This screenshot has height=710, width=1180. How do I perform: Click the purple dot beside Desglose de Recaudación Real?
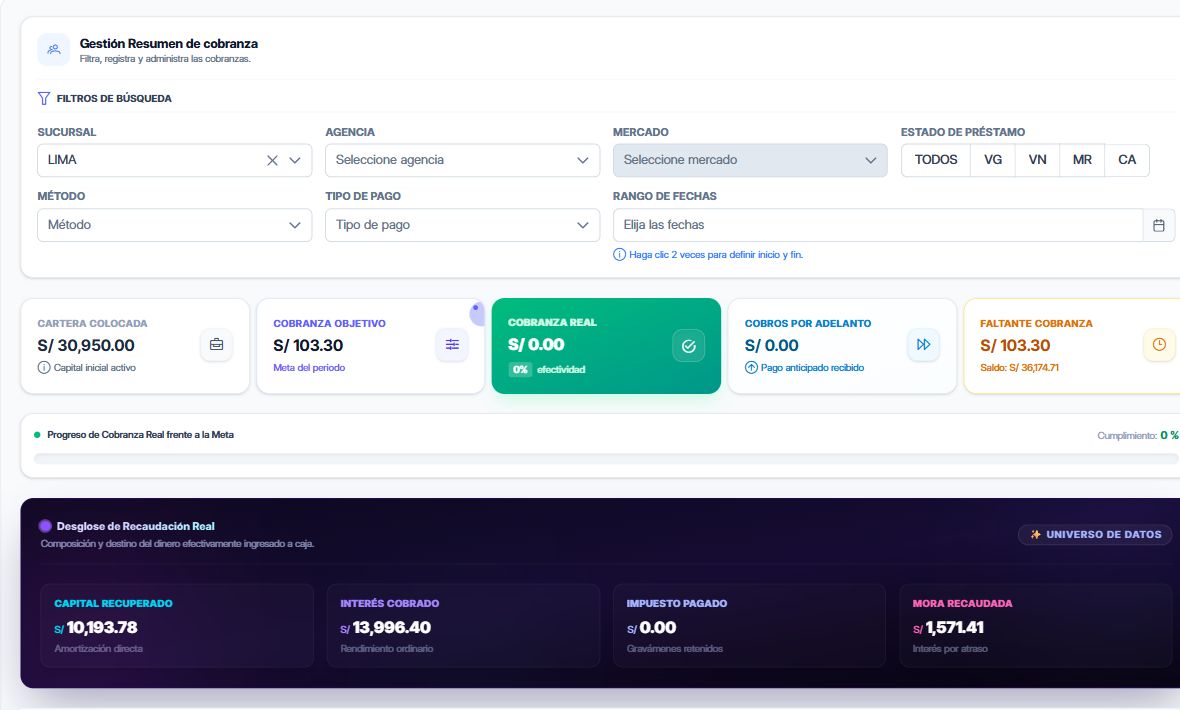point(45,526)
